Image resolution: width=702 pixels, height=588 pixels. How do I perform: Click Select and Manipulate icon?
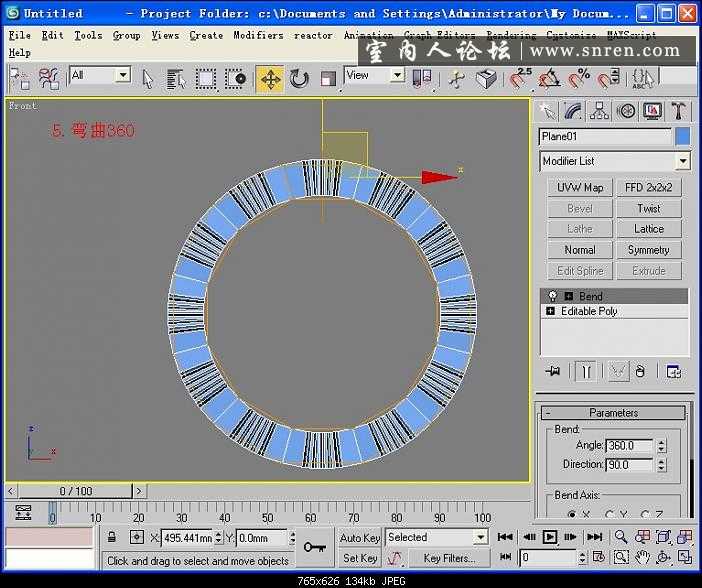click(x=456, y=80)
